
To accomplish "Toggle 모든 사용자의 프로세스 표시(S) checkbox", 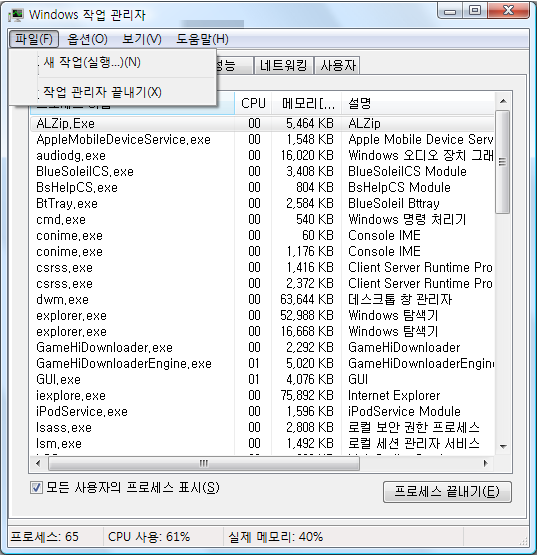I will click(x=36, y=487).
